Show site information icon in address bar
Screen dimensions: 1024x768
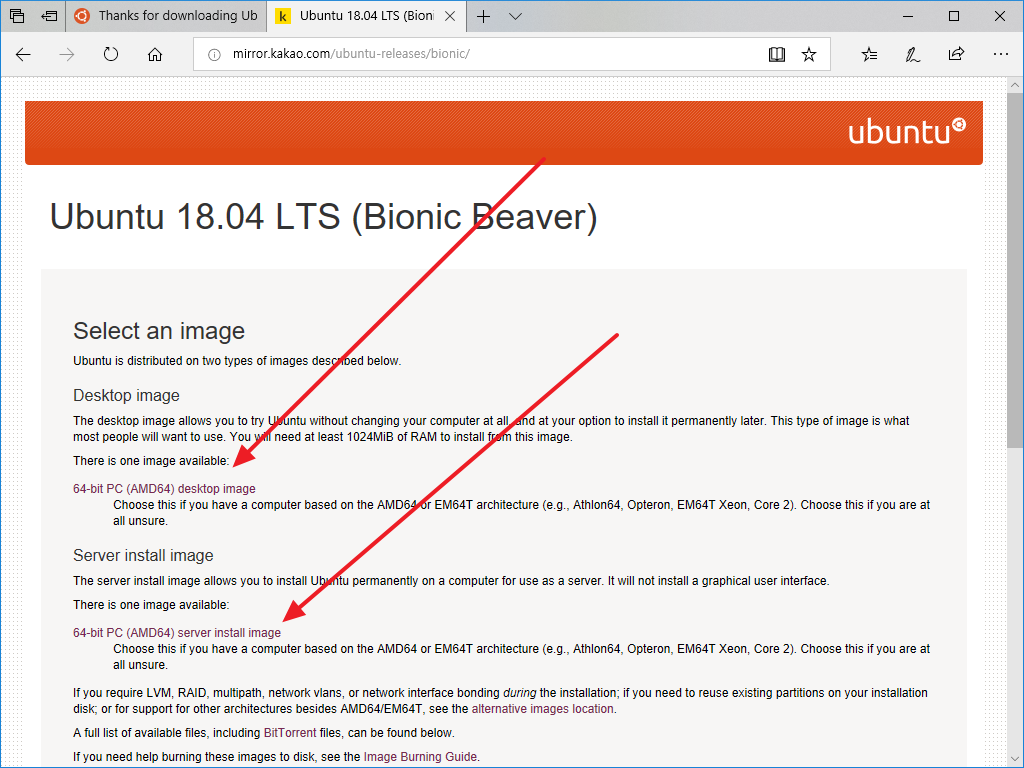tap(214, 55)
